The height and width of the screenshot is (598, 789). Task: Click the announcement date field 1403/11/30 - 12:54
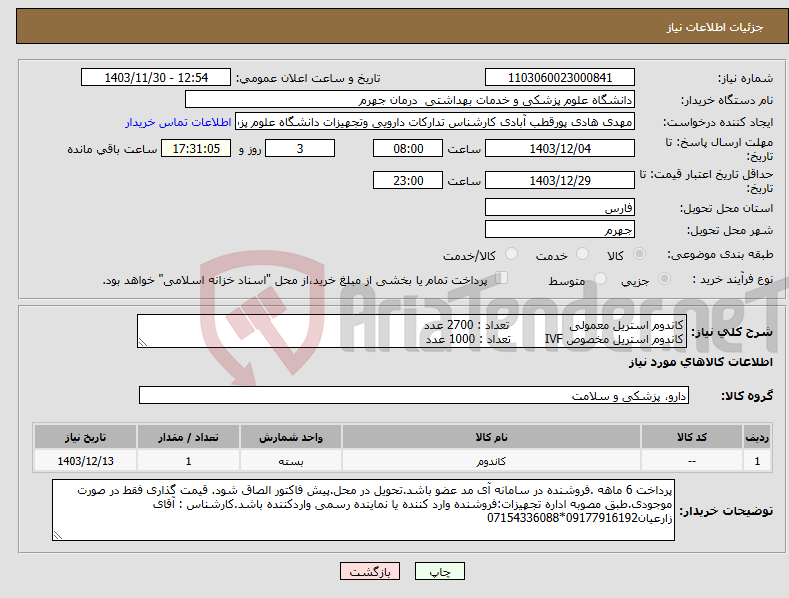pos(156,78)
